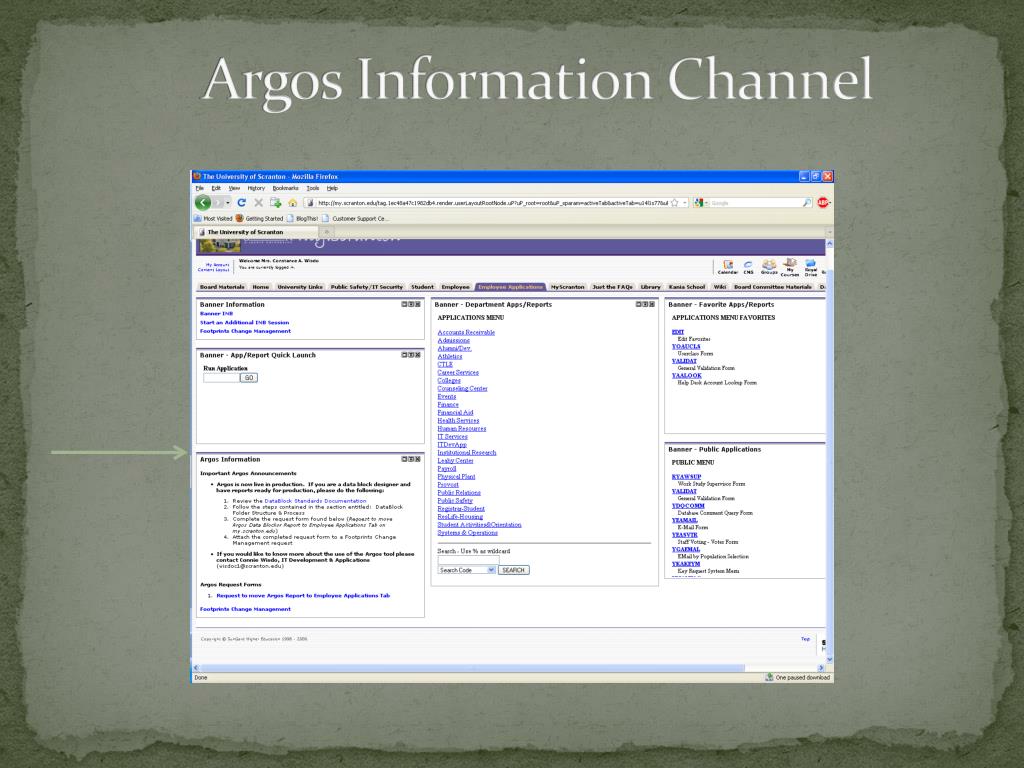Click the Stop loading X icon
This screenshot has width=1024, height=768.
click(x=258, y=203)
